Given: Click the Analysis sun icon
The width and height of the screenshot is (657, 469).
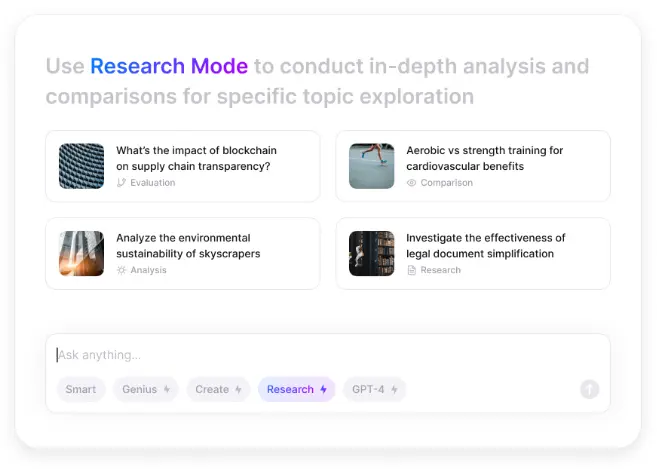Looking at the screenshot, I should 122,270.
